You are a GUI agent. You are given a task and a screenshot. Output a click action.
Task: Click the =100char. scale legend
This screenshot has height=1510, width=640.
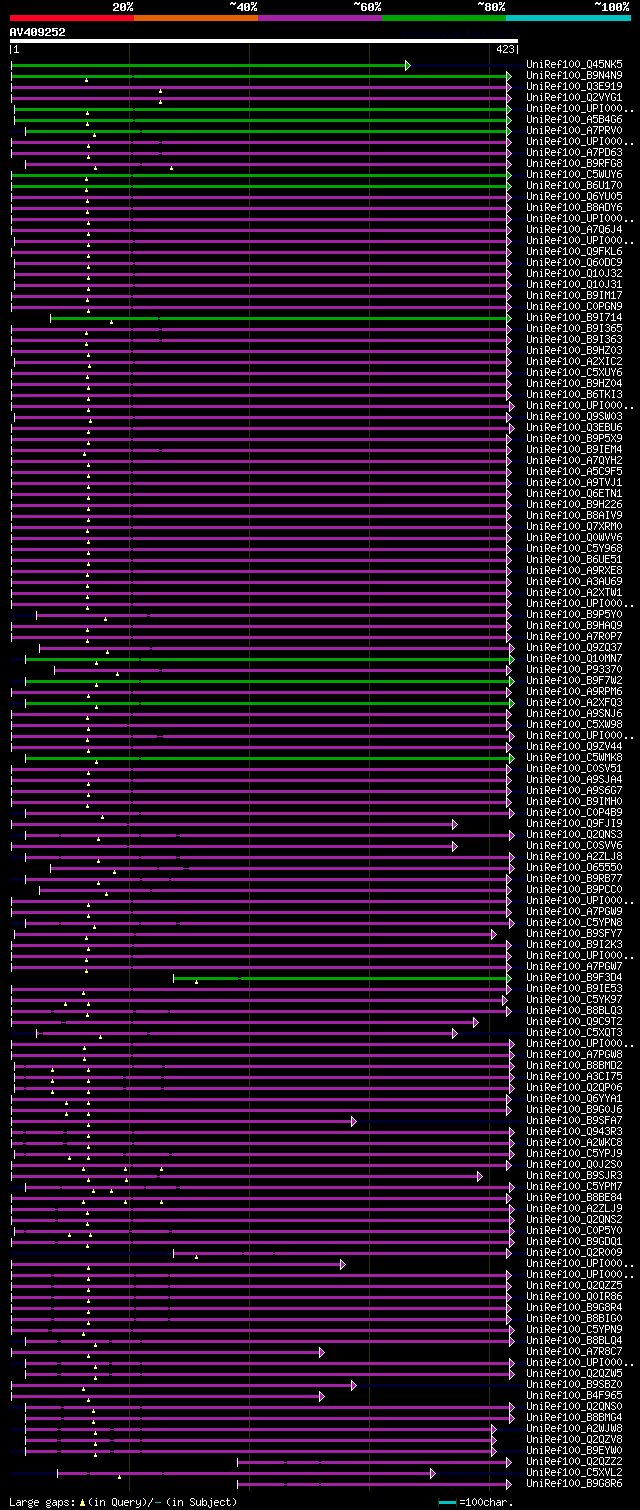click(475, 1502)
